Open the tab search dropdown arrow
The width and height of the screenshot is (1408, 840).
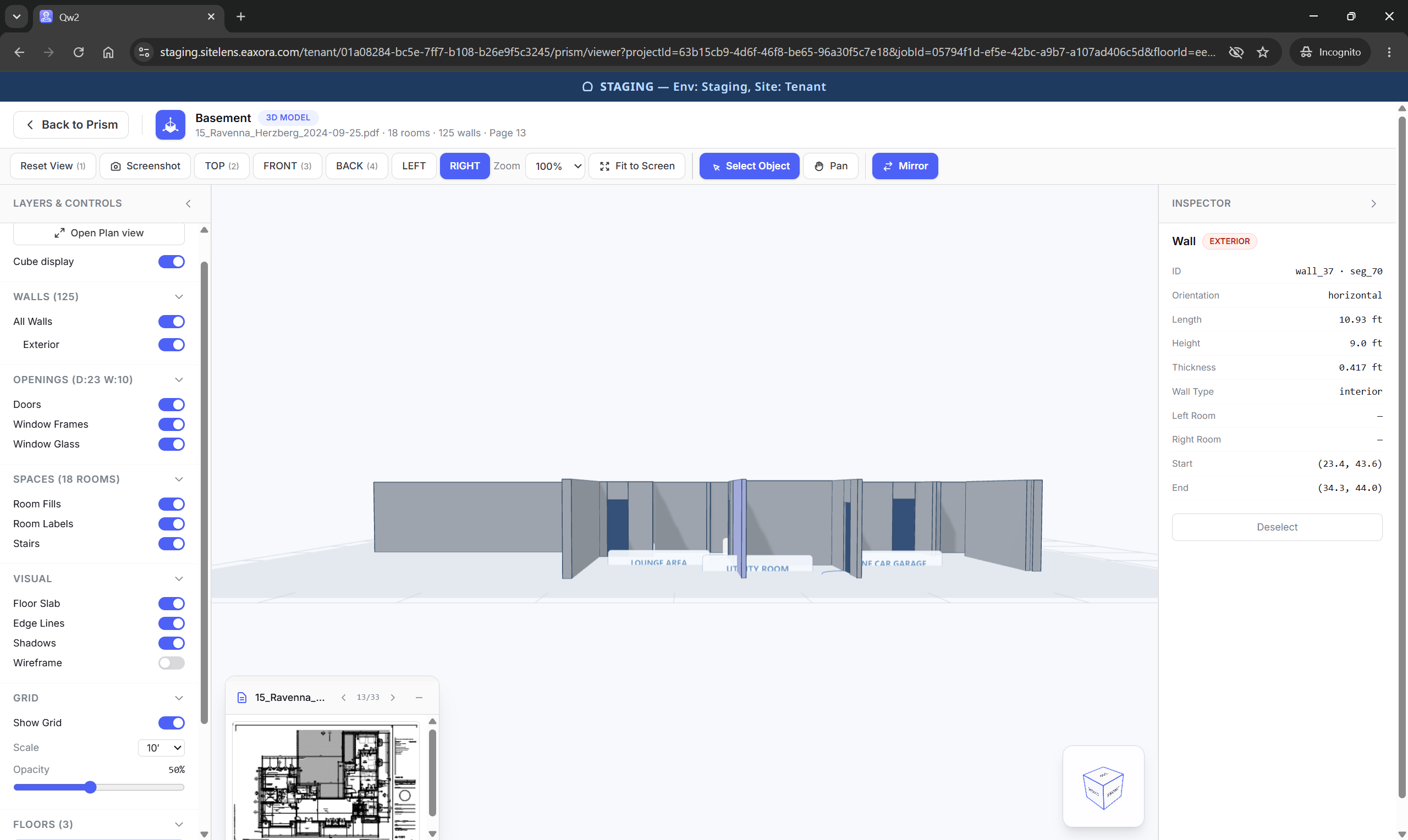click(16, 16)
